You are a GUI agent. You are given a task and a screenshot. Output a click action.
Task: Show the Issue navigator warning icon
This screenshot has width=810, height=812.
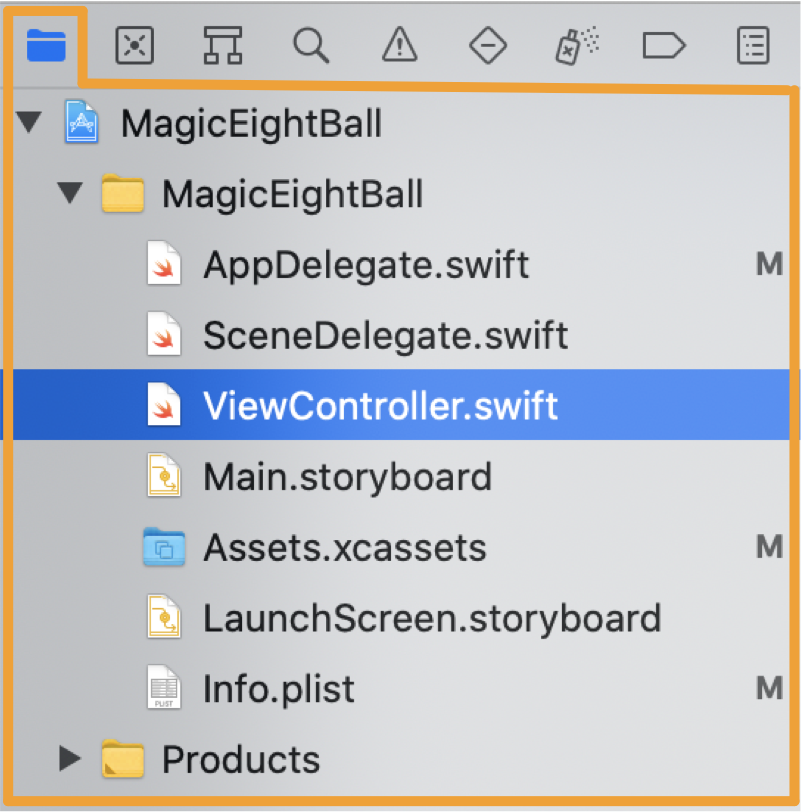point(399,45)
